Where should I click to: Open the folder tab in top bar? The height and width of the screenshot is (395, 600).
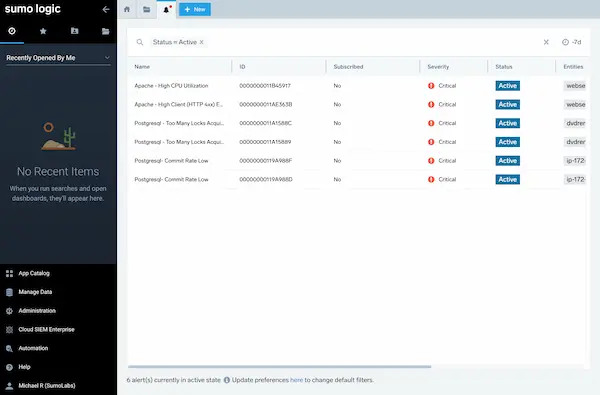(x=147, y=9)
